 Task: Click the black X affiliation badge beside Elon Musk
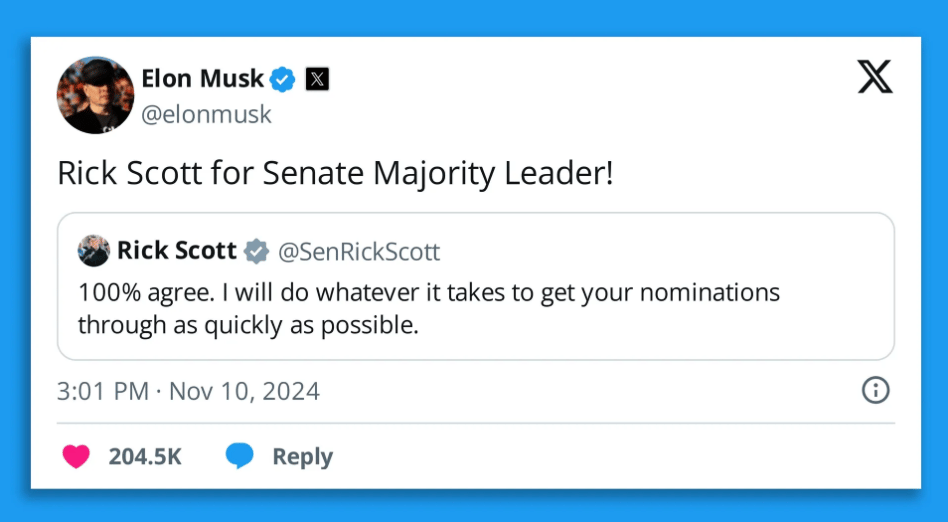point(316,79)
